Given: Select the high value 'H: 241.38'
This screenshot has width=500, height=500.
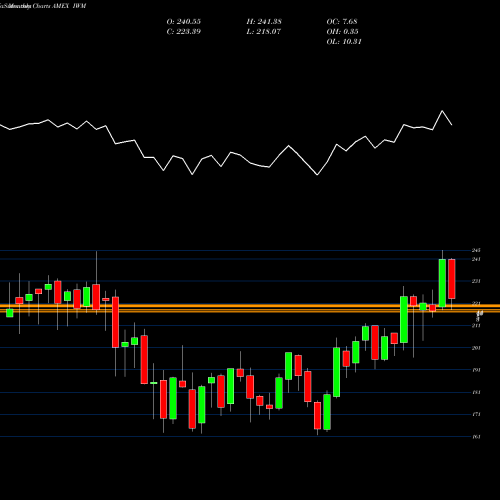Looking at the screenshot, I should [264, 22].
